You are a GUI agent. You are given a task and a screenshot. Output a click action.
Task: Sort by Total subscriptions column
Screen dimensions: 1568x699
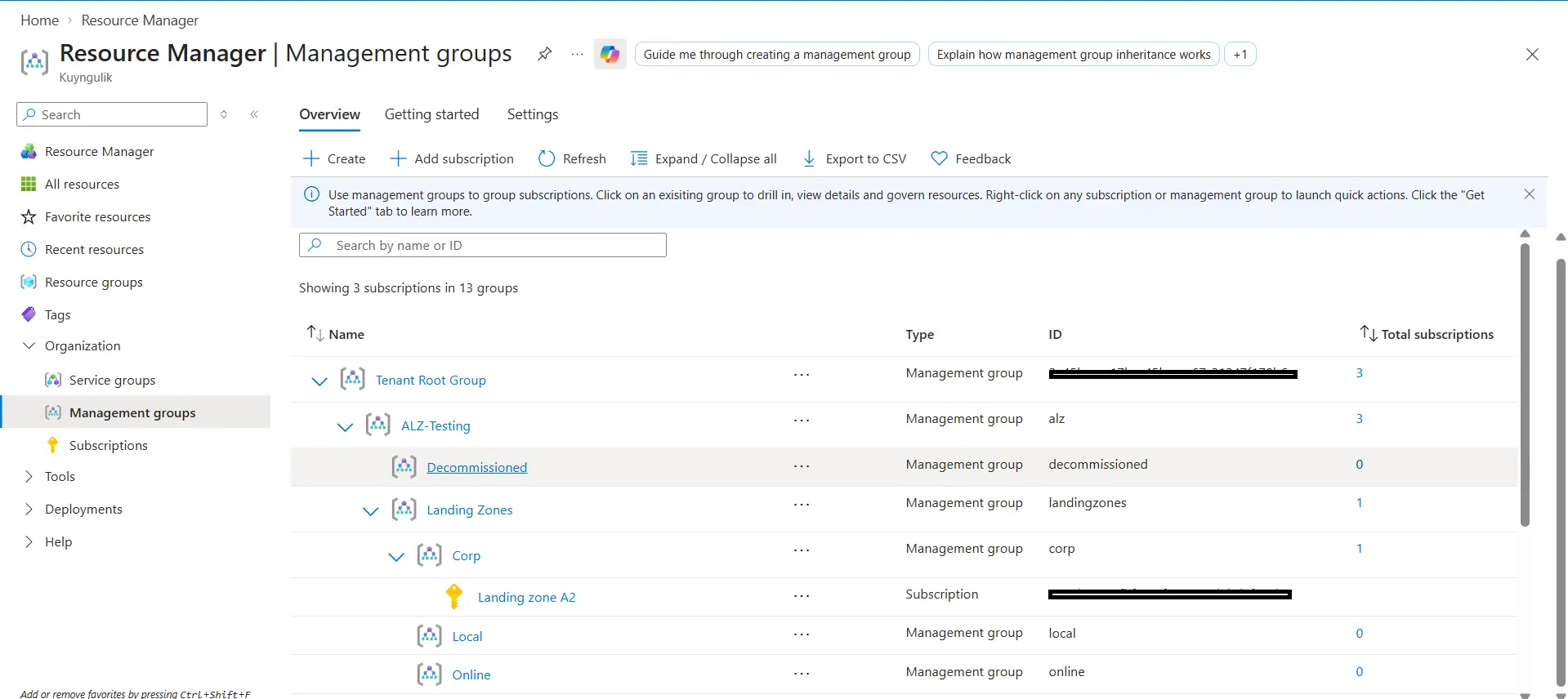1427,334
